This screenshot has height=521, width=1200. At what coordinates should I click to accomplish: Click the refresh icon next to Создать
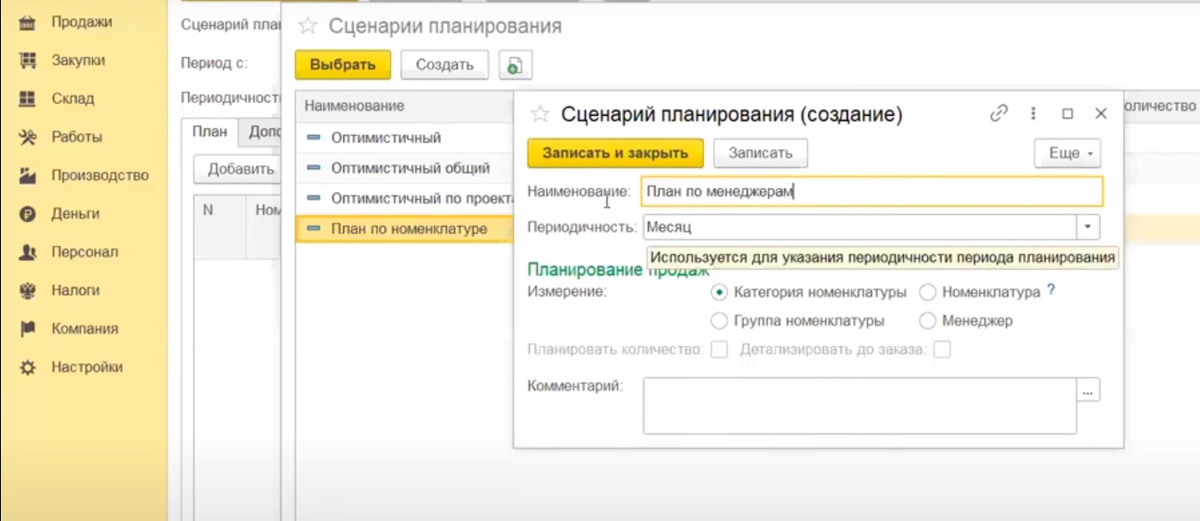pyautogui.click(x=514, y=65)
